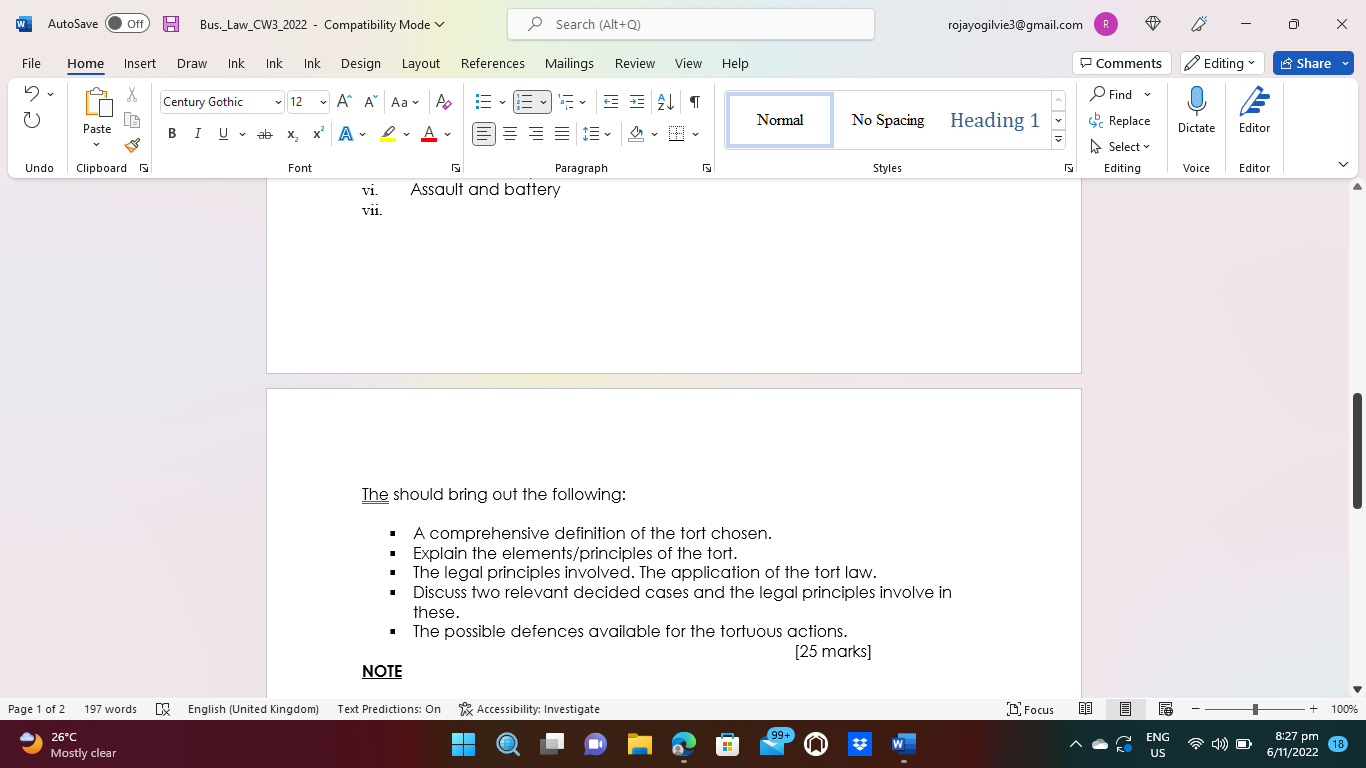Image resolution: width=1366 pixels, height=768 pixels.
Task: Select the Heading 1 style
Action: point(994,120)
